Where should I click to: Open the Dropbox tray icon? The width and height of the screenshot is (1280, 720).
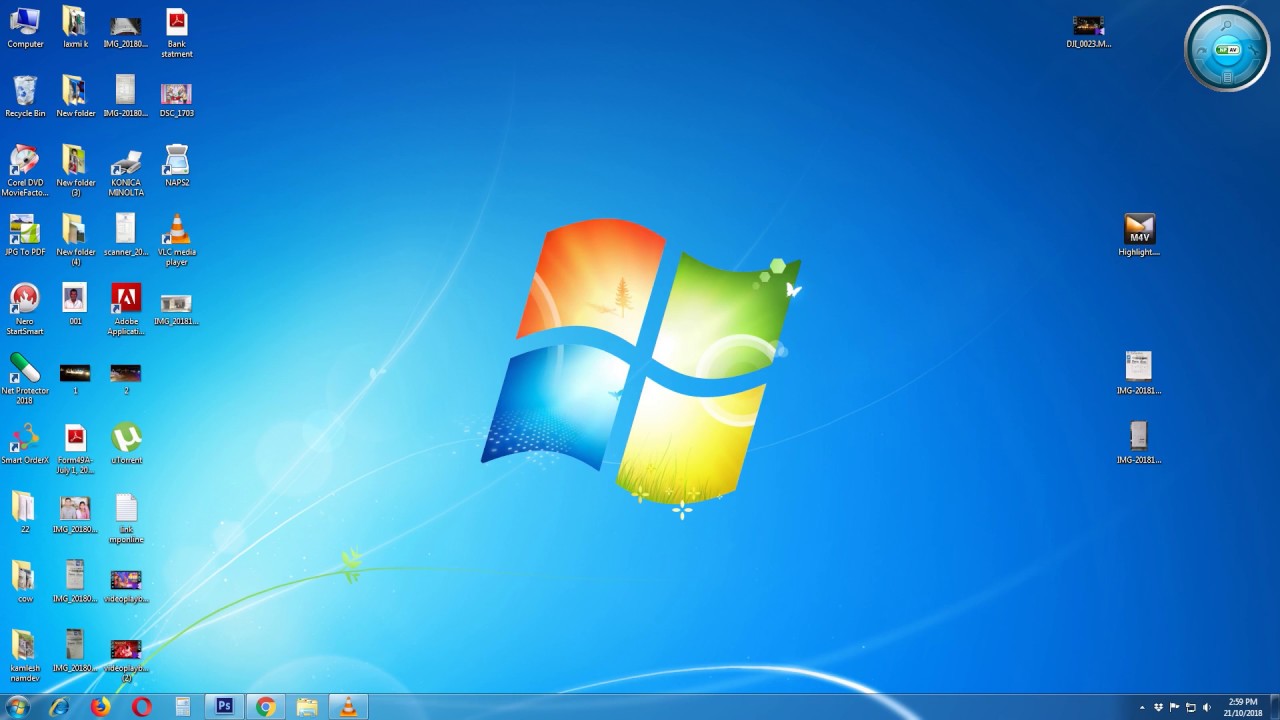point(1158,707)
